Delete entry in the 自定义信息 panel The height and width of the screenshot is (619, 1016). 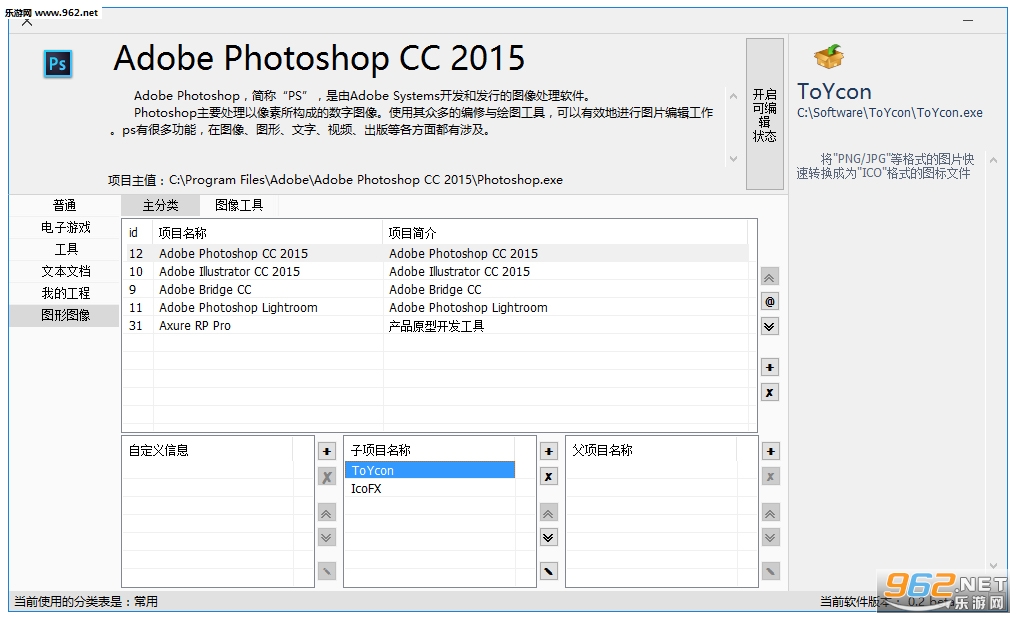pyautogui.click(x=327, y=477)
